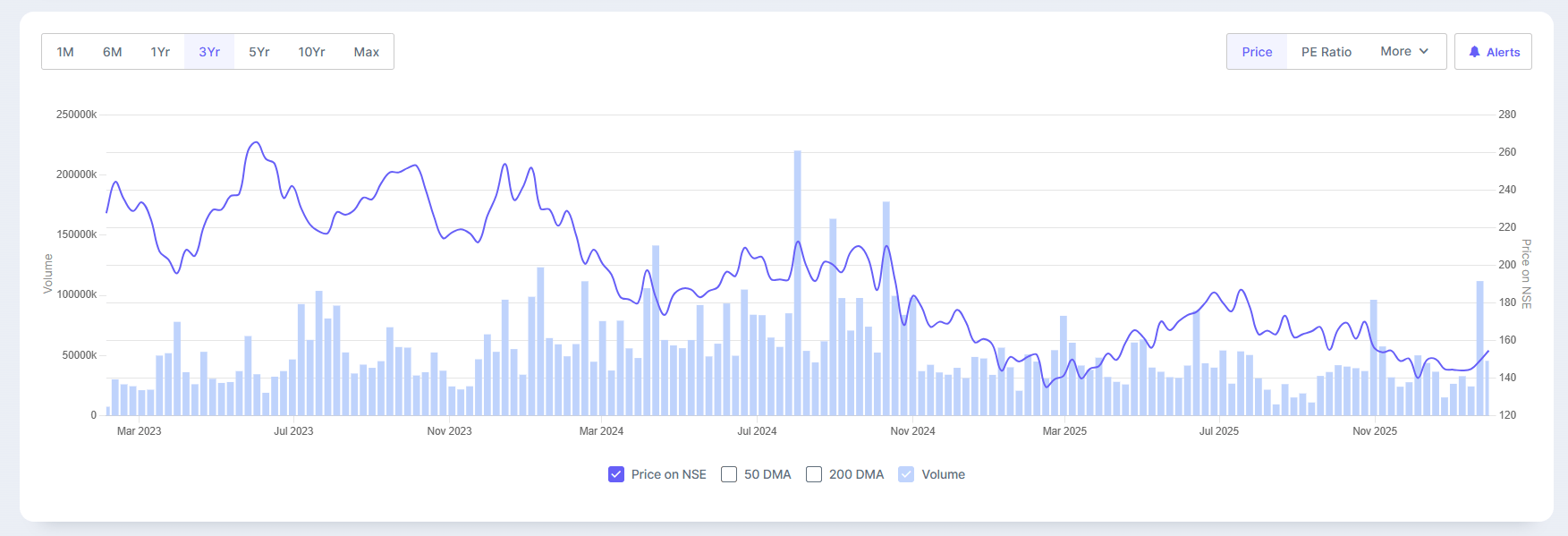This screenshot has height=536, width=1568.
Task: Switch to 6M time range
Action: (112, 52)
